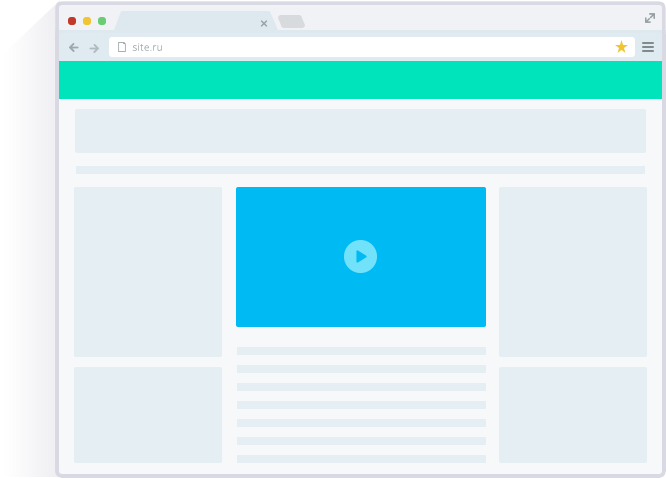
Task: Click the fullscreen expand arrows icon
Action: 649,18
